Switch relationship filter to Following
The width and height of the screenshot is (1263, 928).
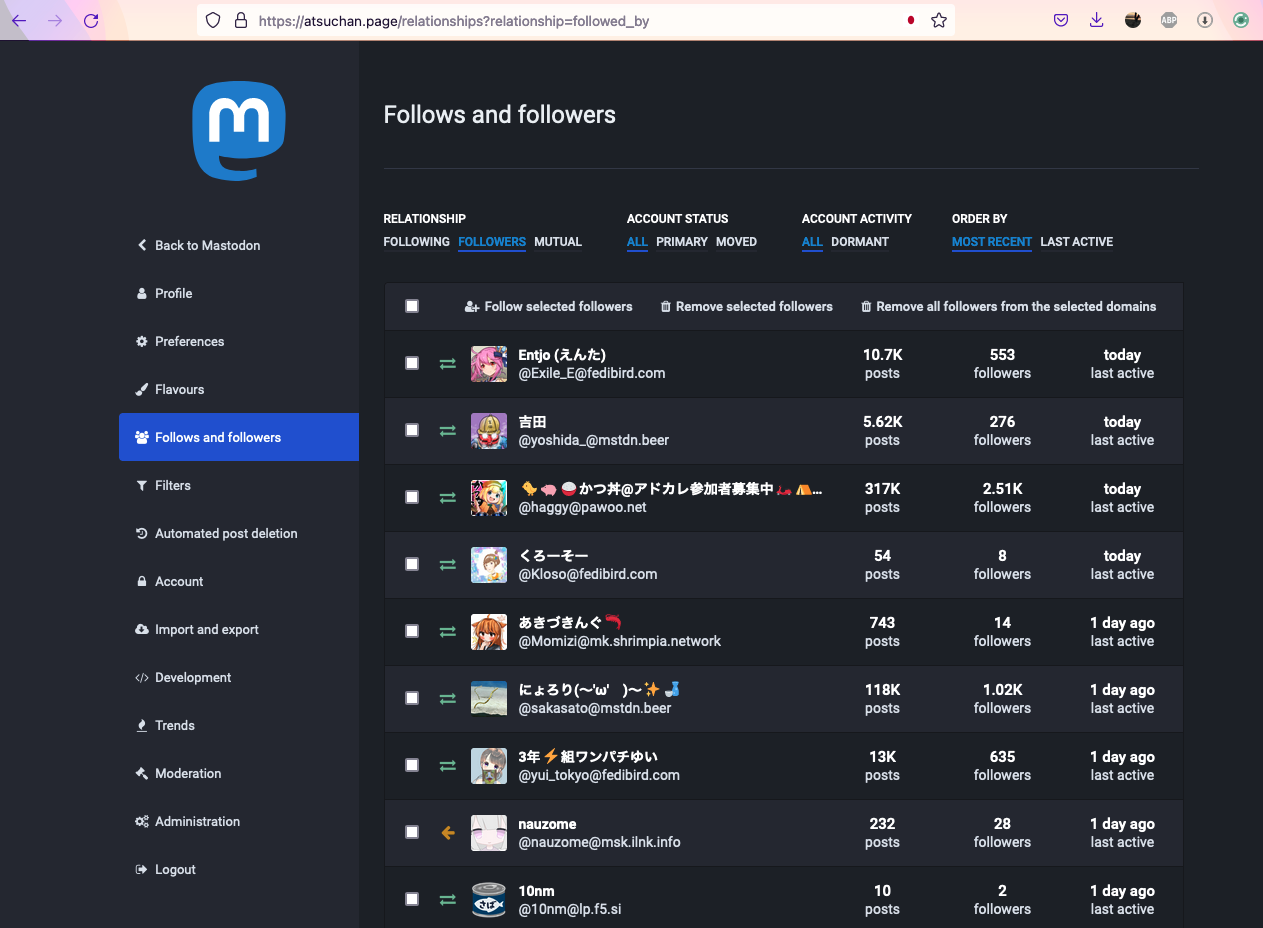click(416, 242)
